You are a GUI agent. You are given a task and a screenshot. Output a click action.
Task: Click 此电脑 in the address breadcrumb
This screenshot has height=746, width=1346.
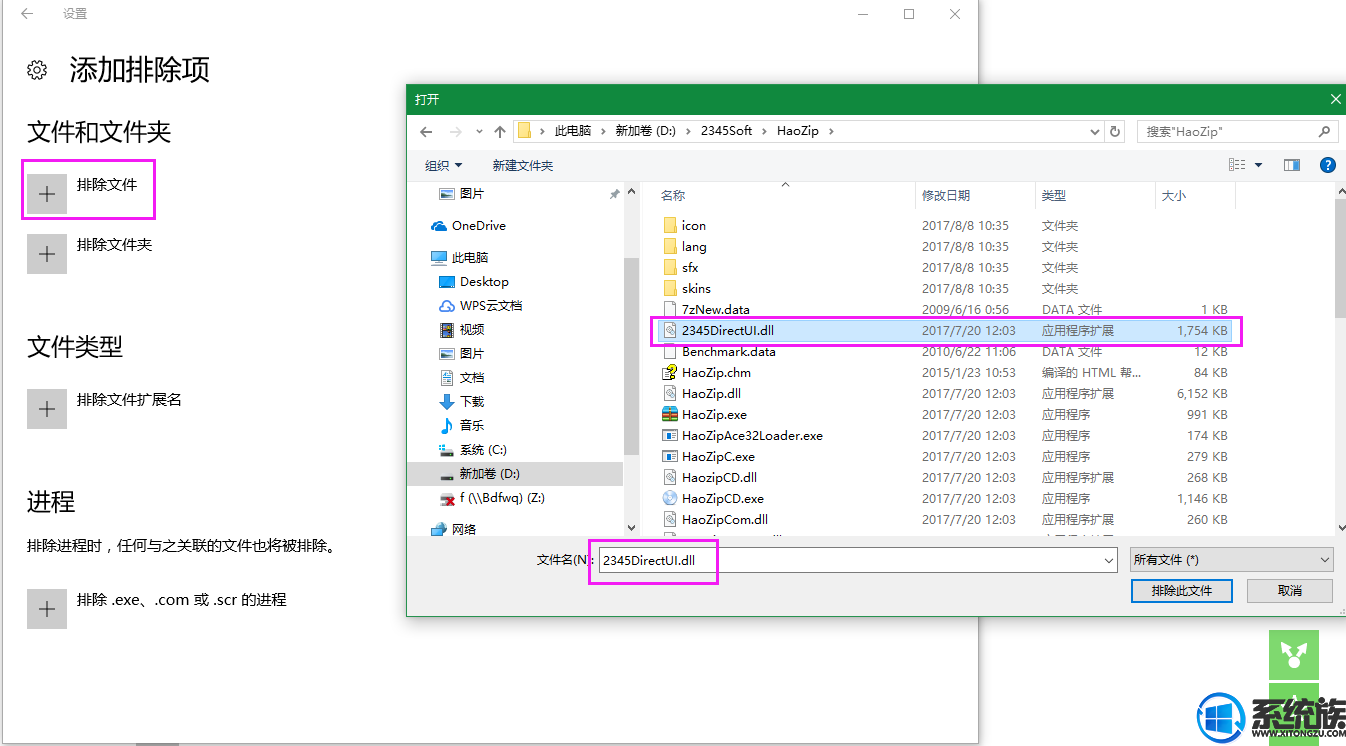click(x=573, y=131)
